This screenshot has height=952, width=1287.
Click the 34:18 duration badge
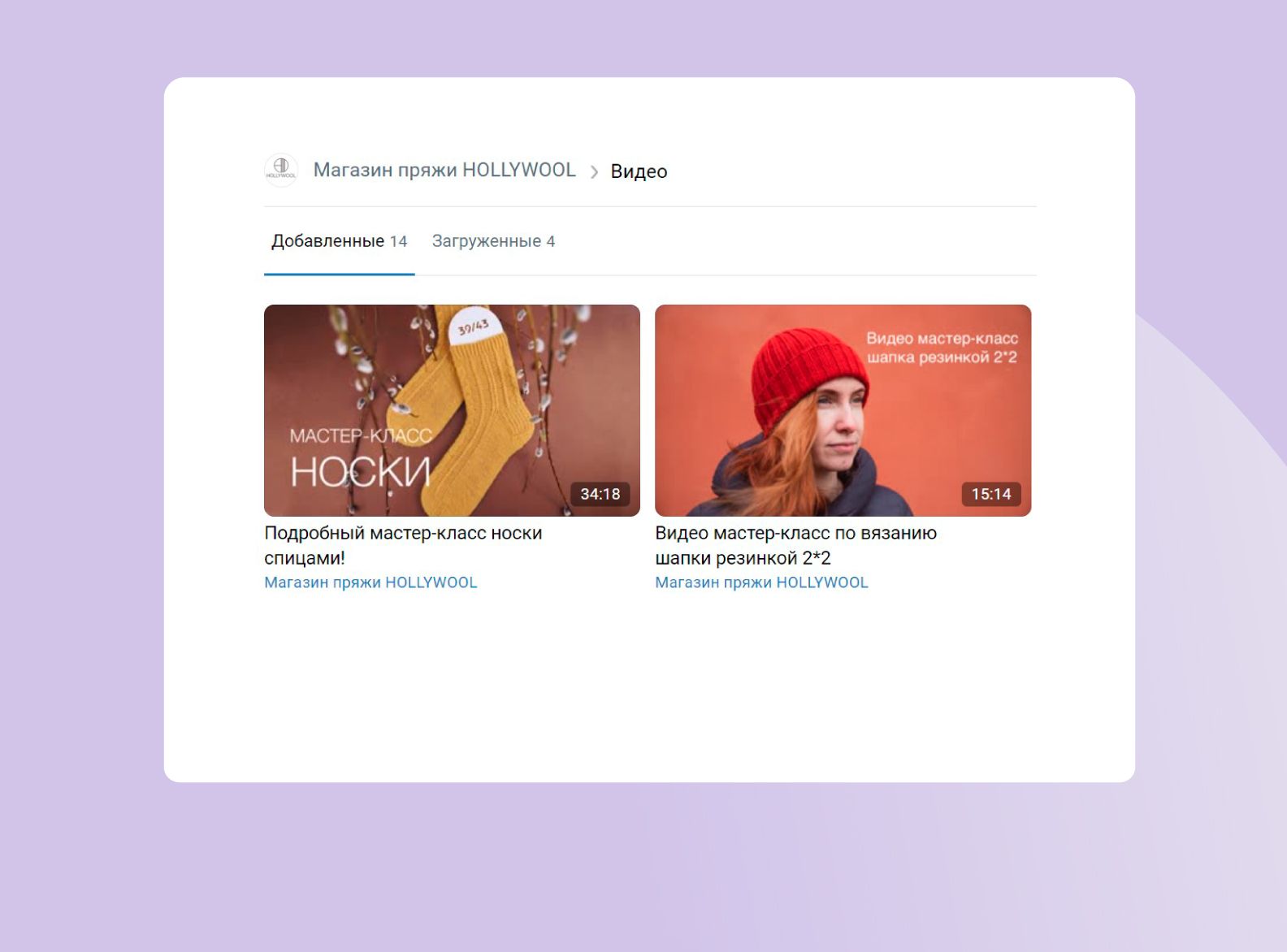tap(600, 494)
